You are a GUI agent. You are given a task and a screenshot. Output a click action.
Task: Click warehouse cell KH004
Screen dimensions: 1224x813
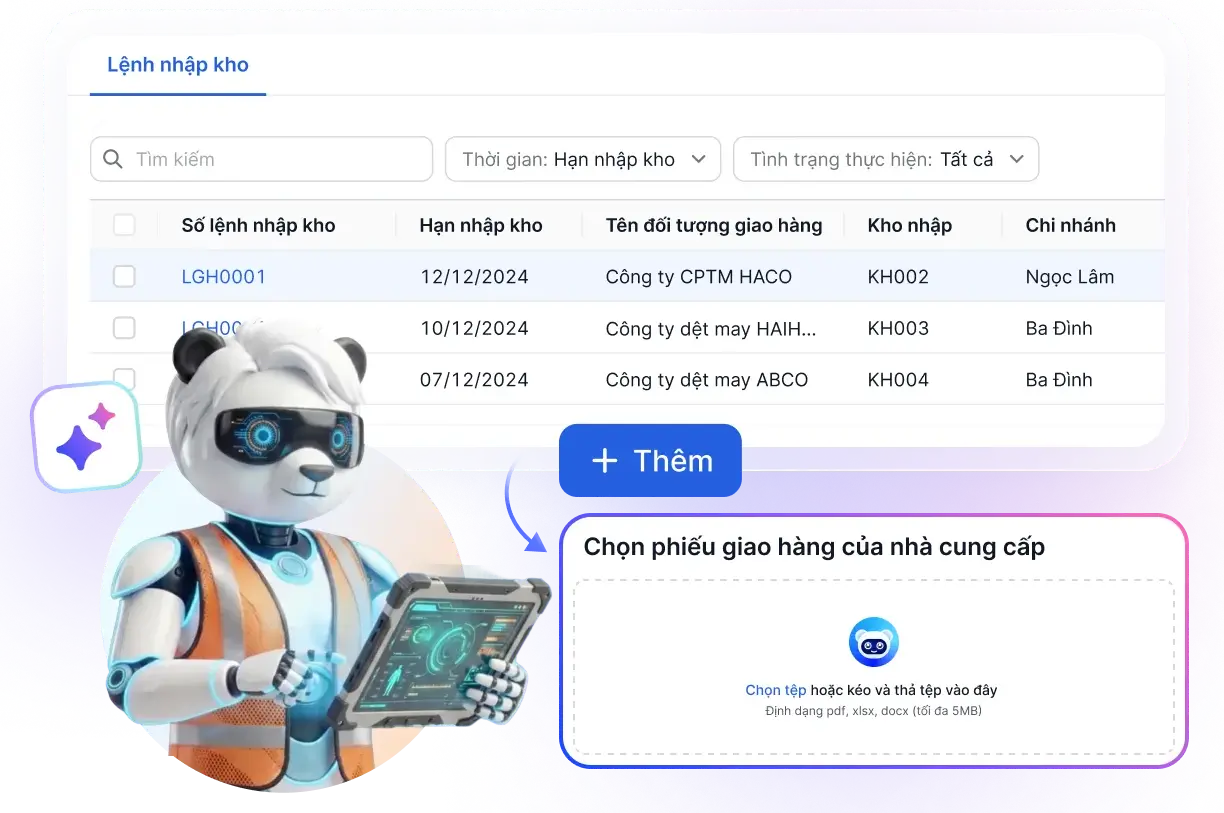point(898,380)
